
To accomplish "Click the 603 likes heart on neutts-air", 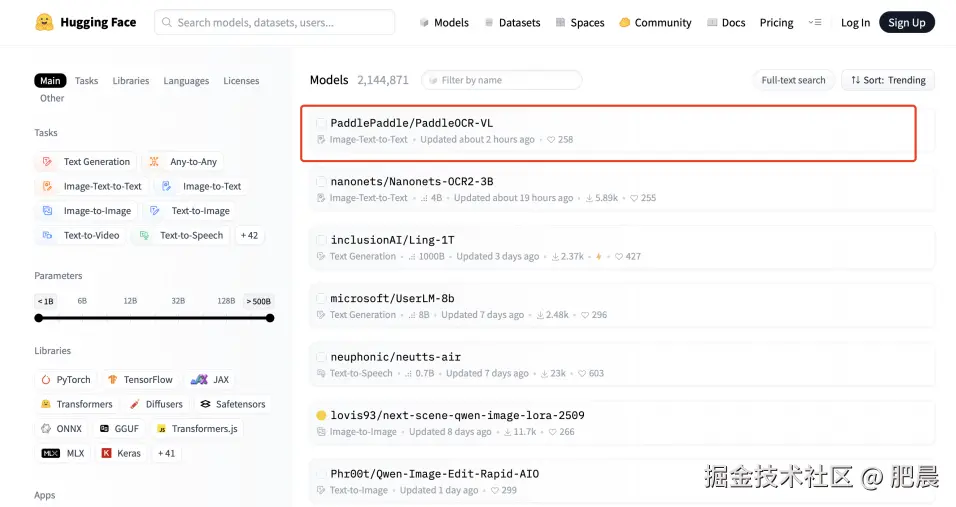I will click(582, 374).
